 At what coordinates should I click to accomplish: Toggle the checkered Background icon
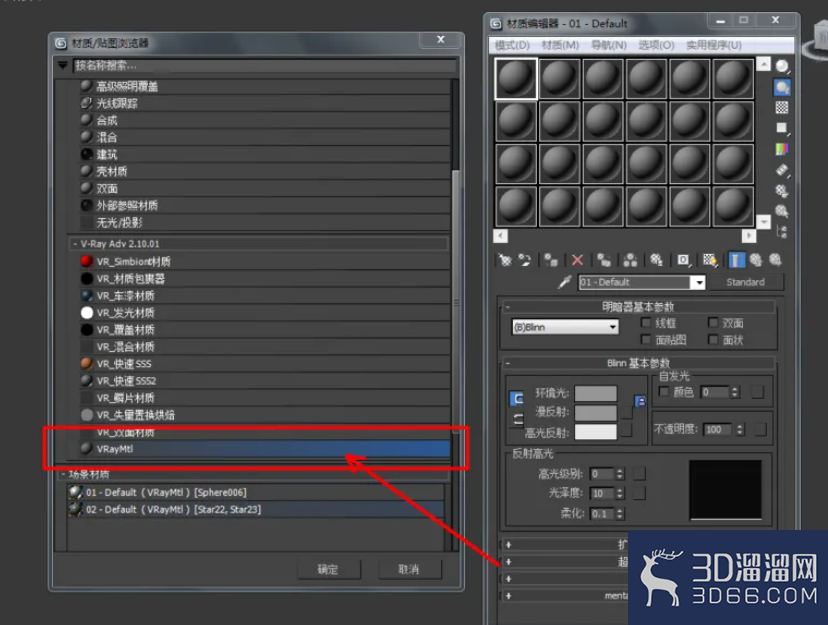coord(782,108)
